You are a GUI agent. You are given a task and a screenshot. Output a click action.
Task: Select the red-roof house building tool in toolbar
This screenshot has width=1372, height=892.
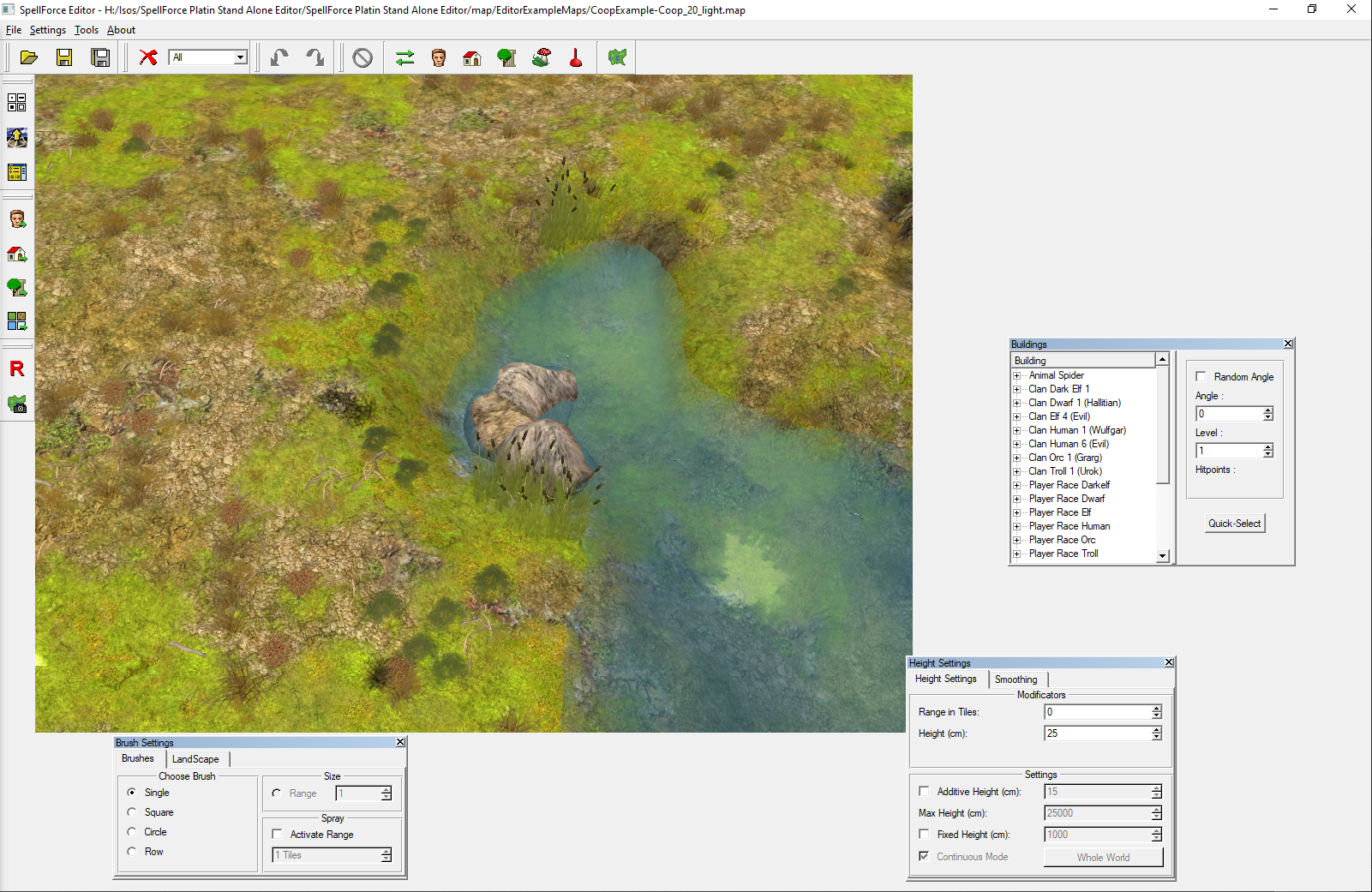(472, 57)
